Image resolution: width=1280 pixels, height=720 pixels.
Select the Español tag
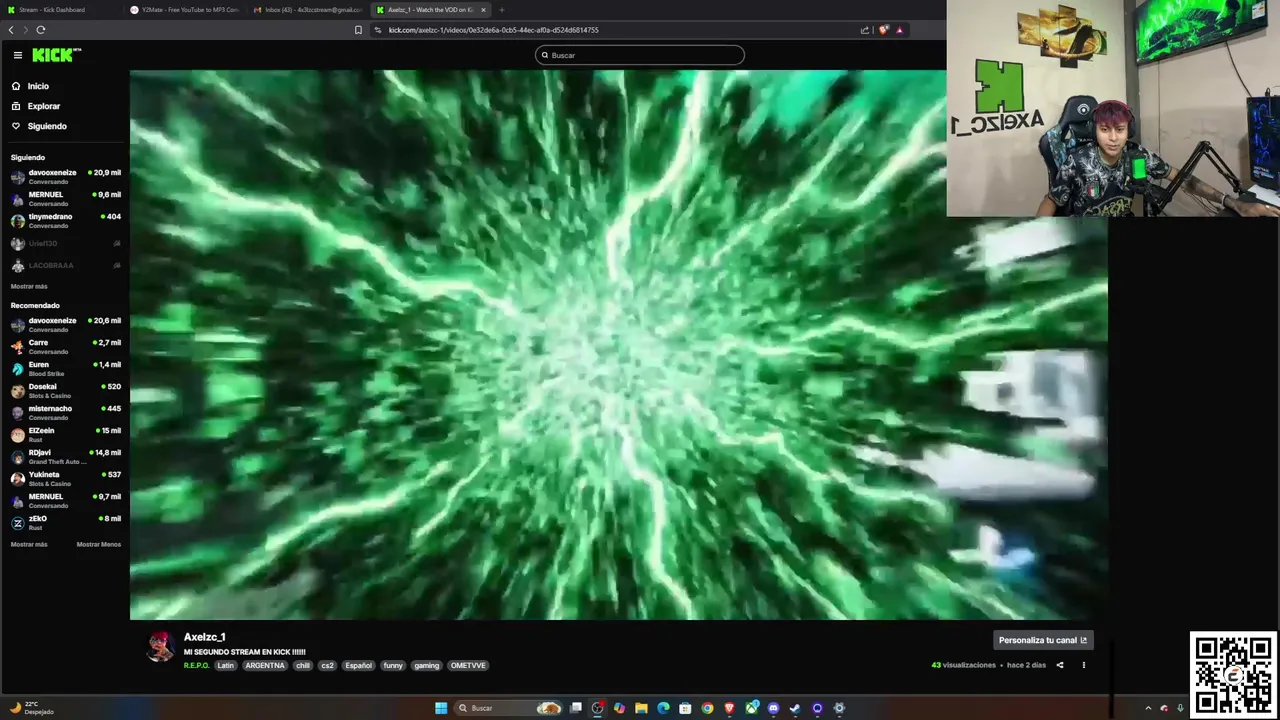coord(358,665)
